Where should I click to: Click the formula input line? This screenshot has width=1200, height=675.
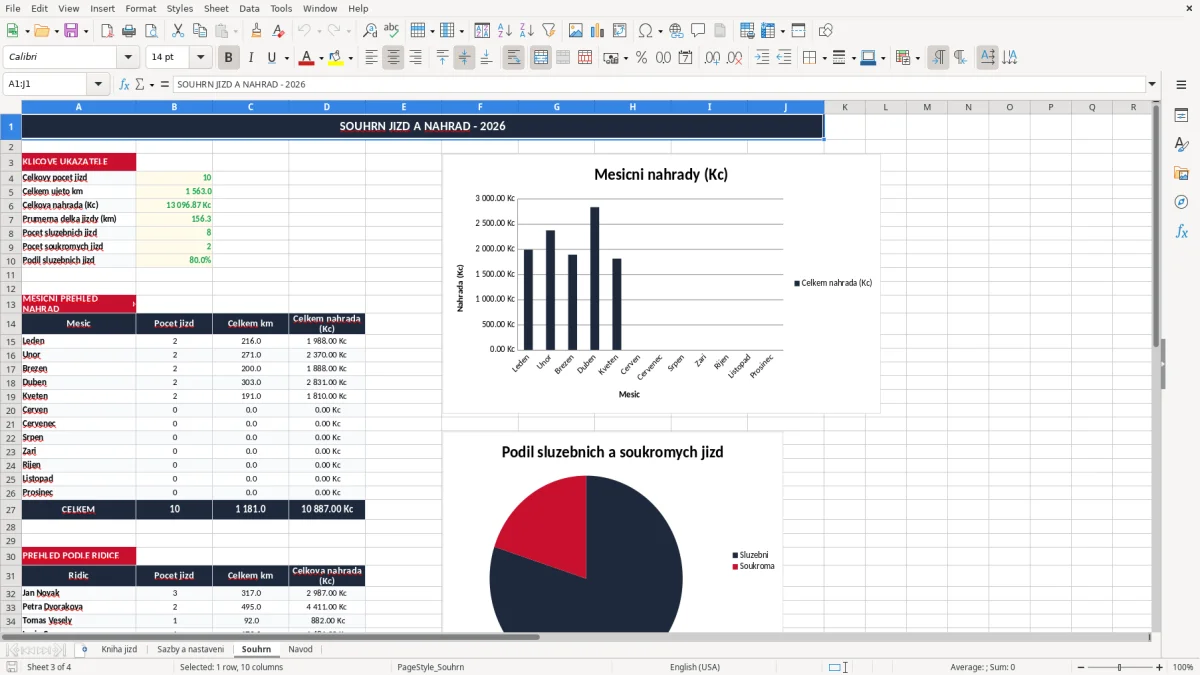point(658,85)
